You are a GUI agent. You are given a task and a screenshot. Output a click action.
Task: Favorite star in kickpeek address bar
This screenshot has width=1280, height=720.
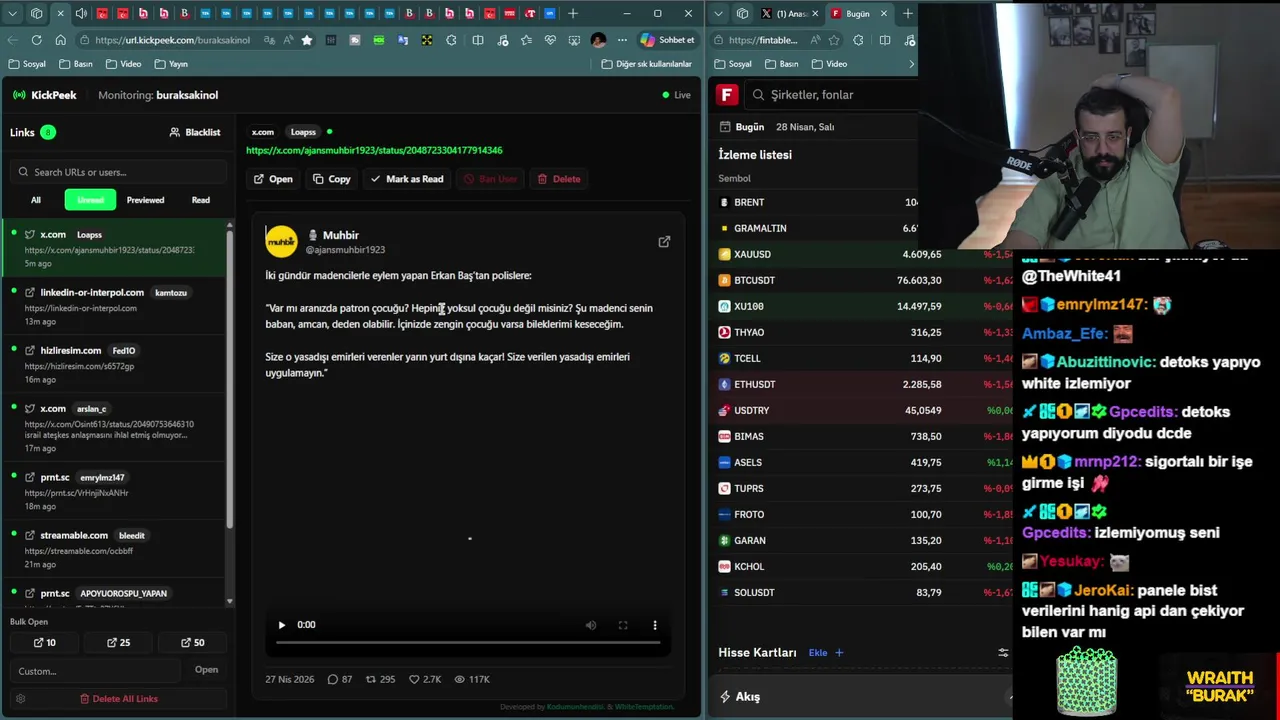coord(307,40)
